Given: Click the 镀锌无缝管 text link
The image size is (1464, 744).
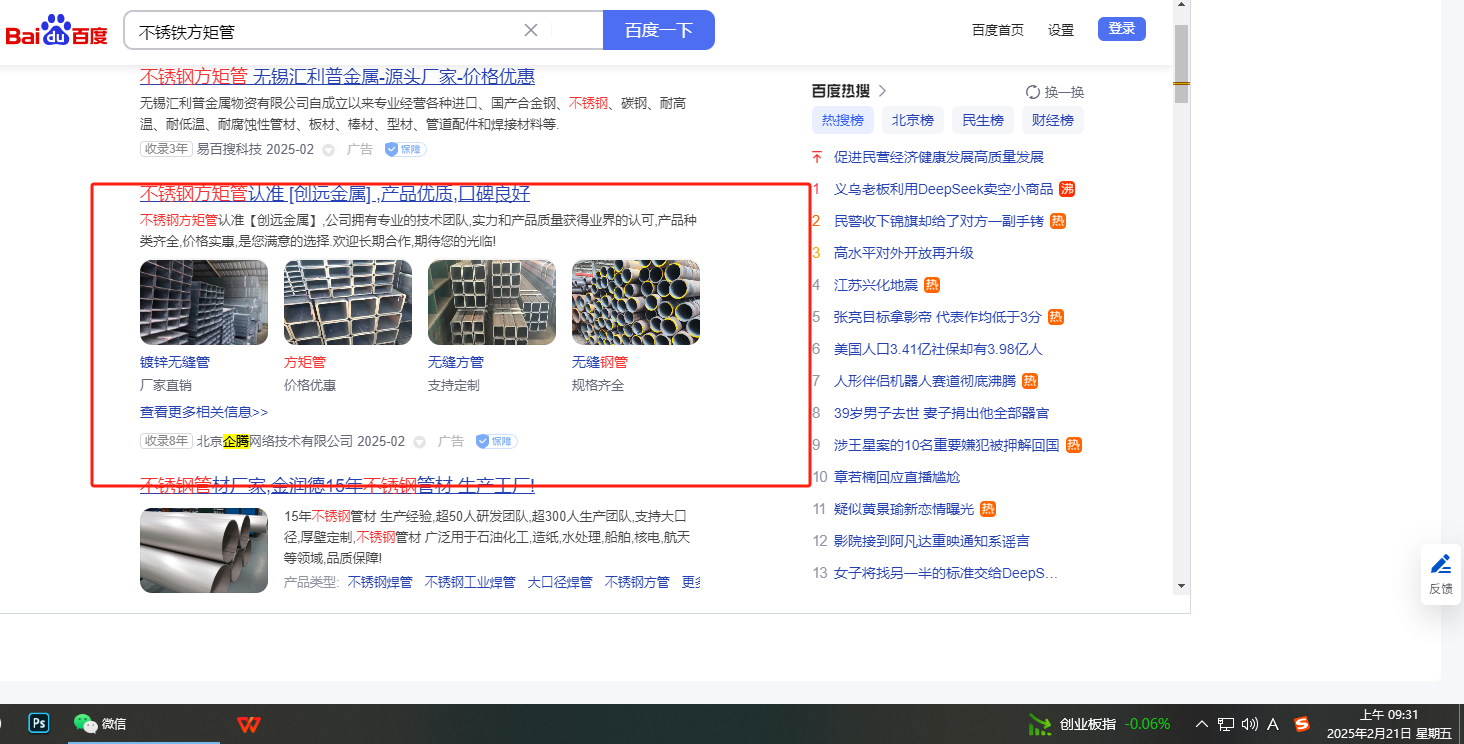Looking at the screenshot, I should click(175, 362).
